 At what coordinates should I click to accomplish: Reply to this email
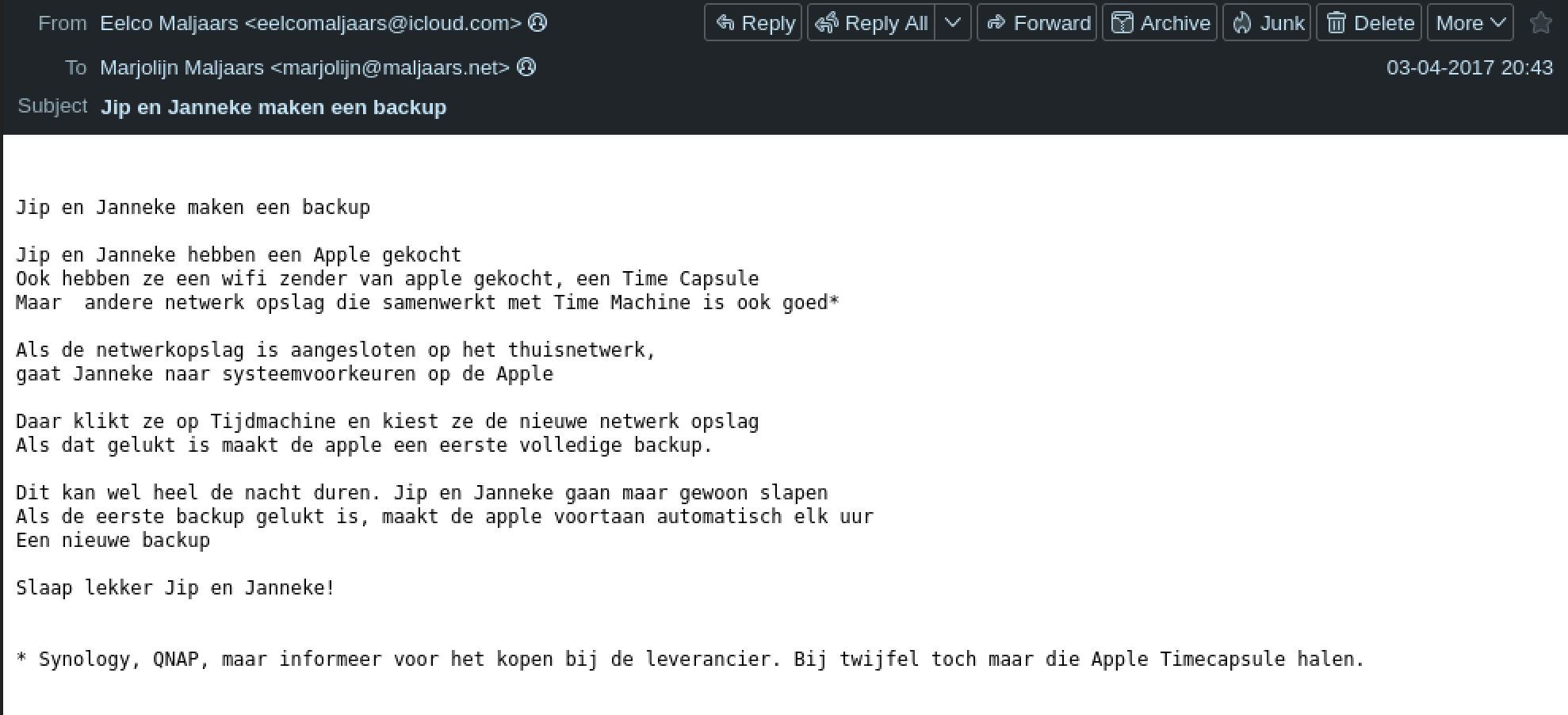click(x=751, y=23)
